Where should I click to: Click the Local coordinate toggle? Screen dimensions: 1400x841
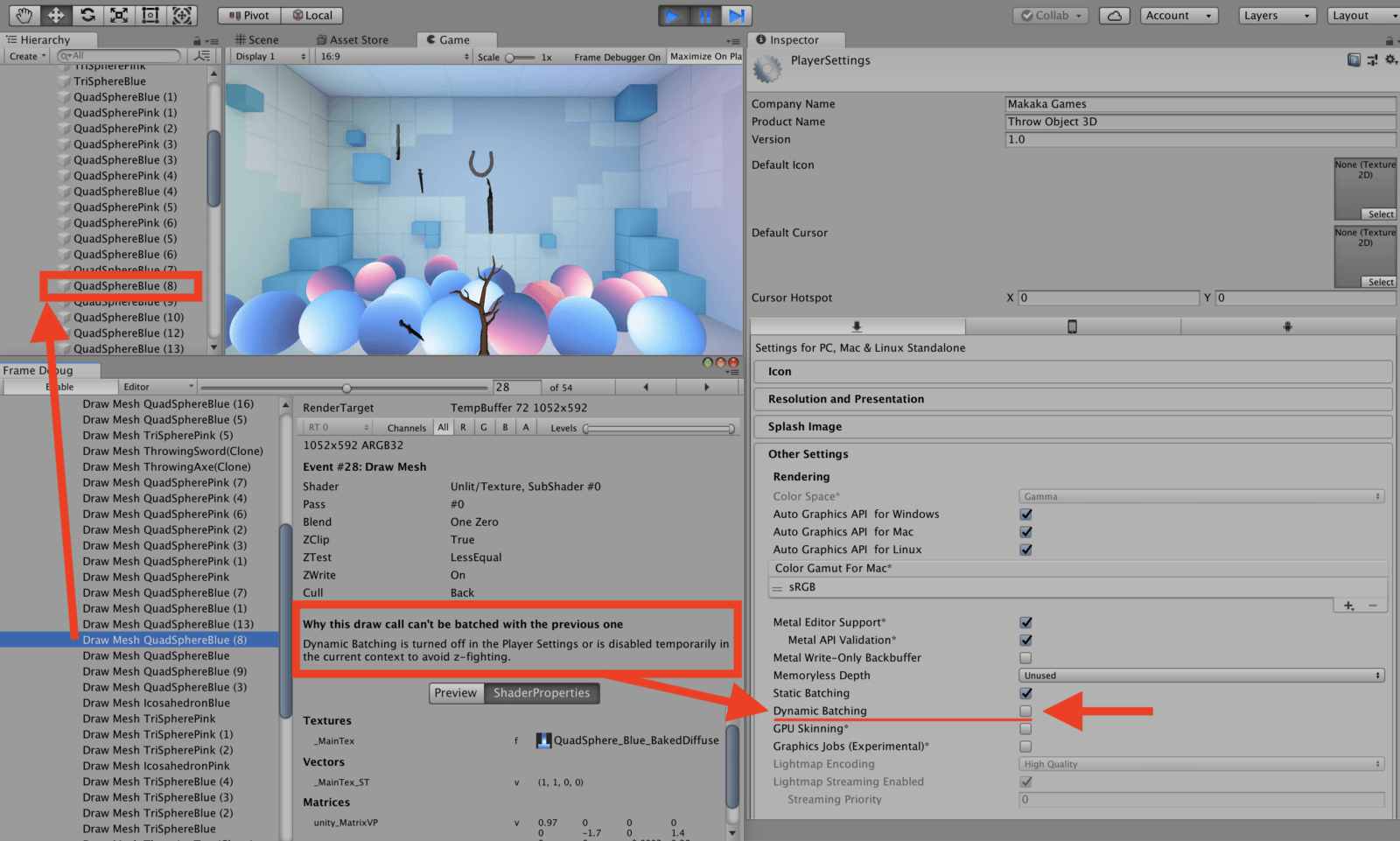tap(312, 15)
